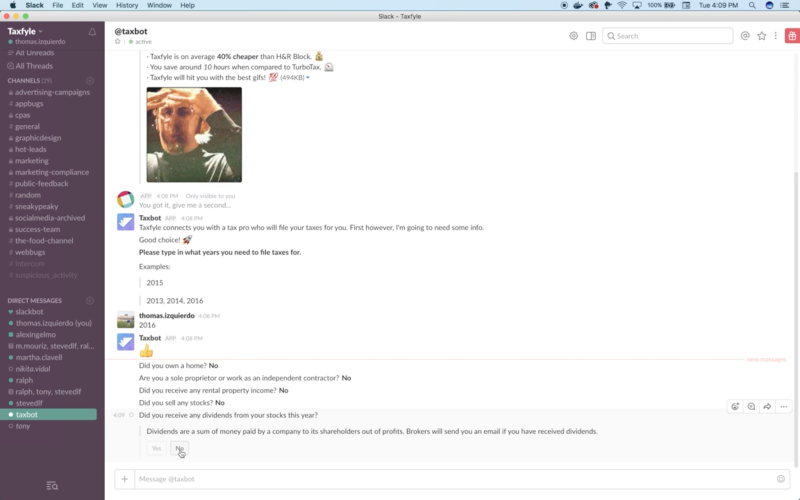Open conversation settings gear icon
The height and width of the screenshot is (500, 800).
573,36
